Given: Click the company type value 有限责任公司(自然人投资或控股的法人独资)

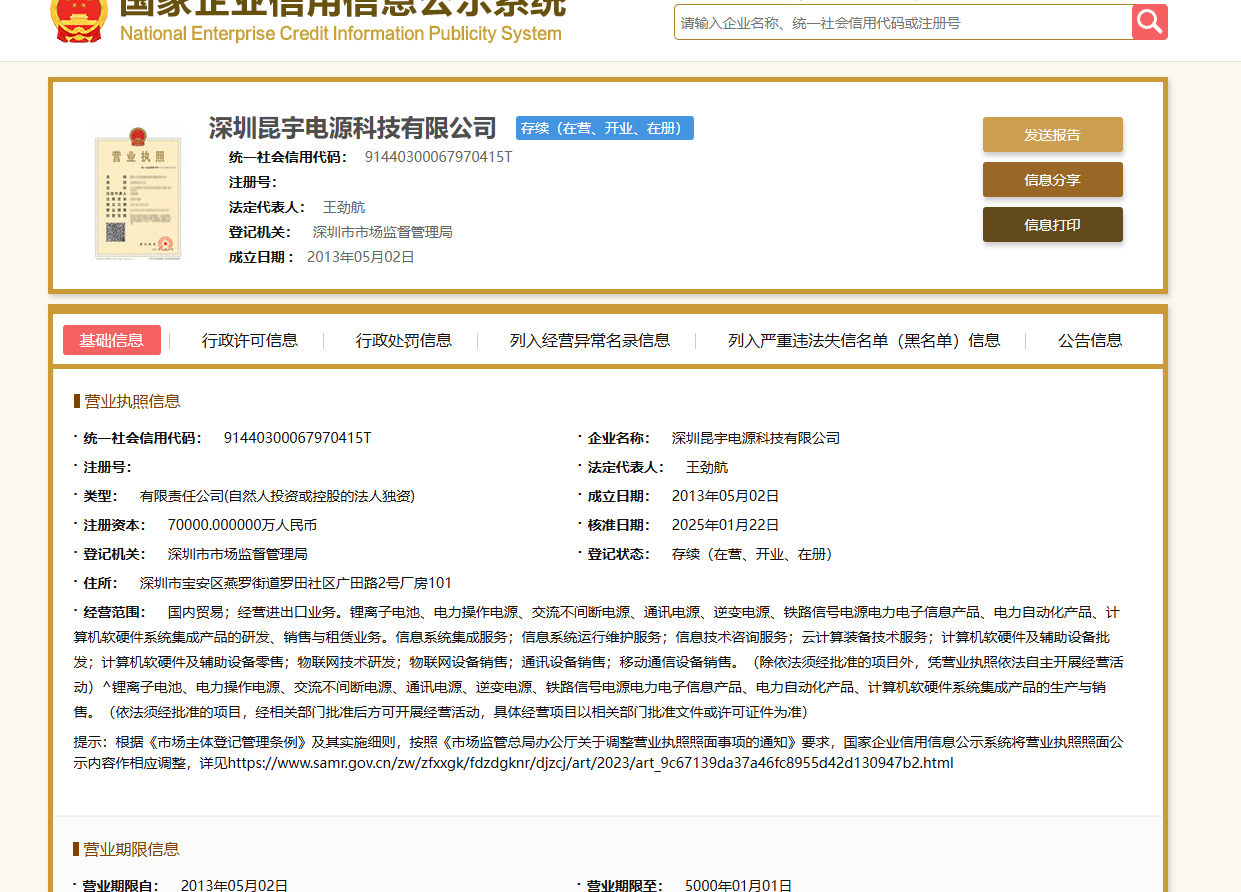Looking at the screenshot, I should click(277, 496).
